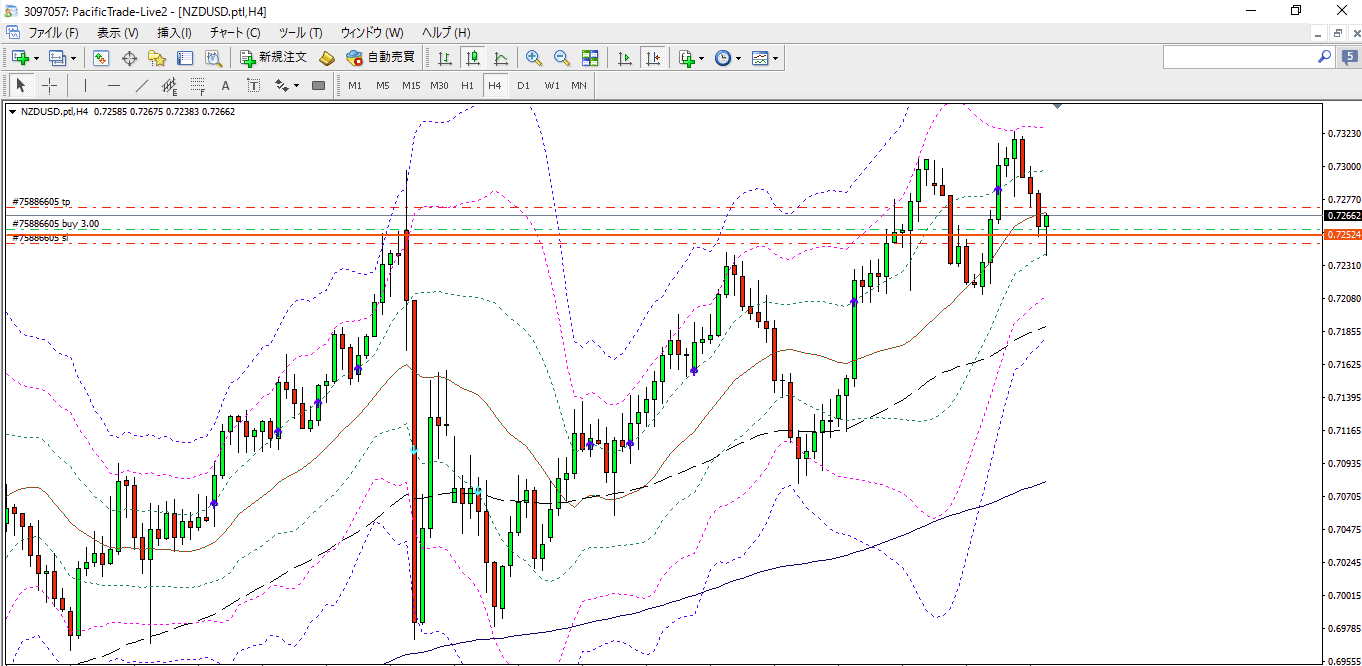
Task: Select the H1 timeframe button
Action: pos(467,85)
